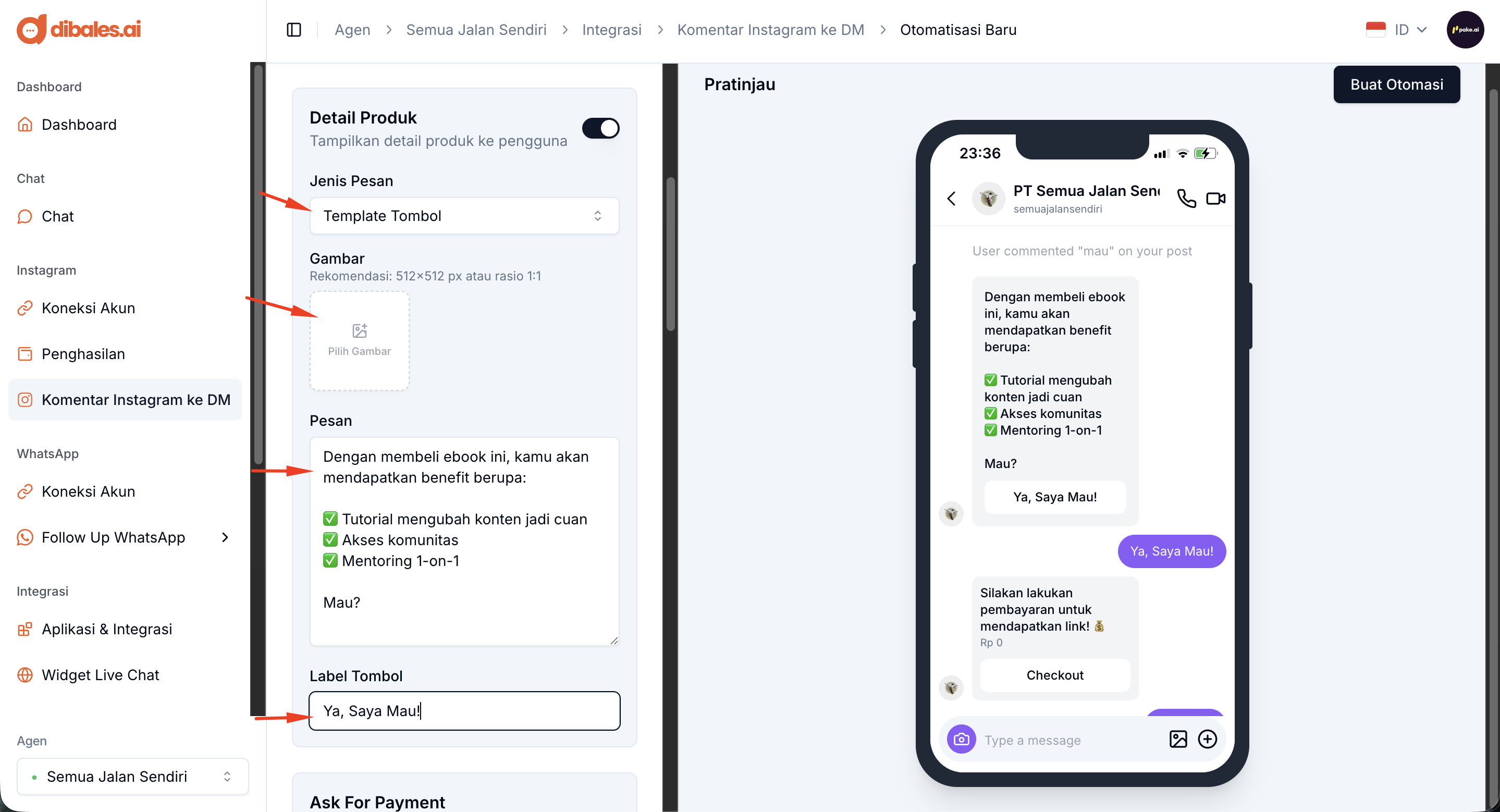
Task: Tap the video call icon in preview
Action: 1216,199
